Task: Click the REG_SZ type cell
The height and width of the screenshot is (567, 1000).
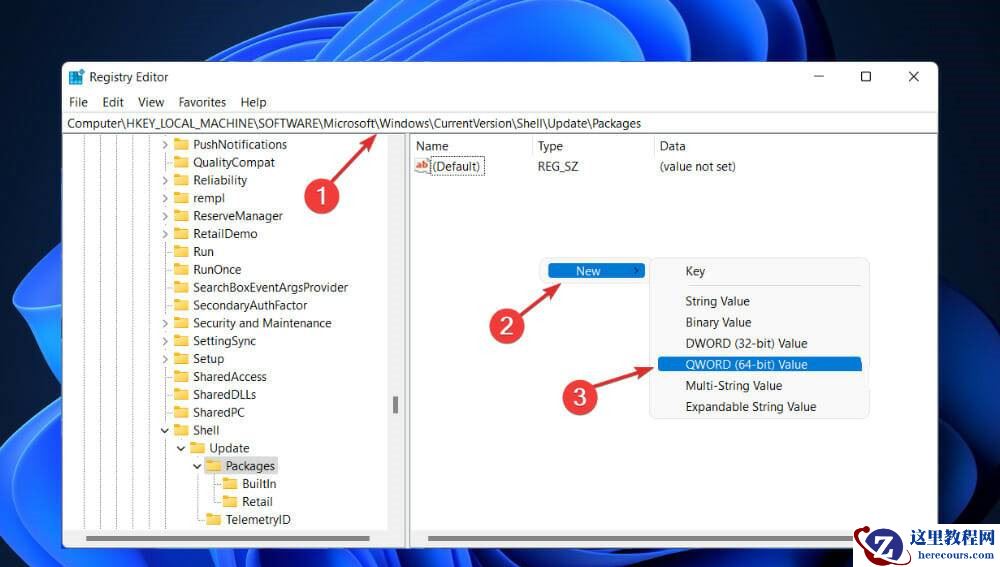Action: pyautogui.click(x=557, y=166)
